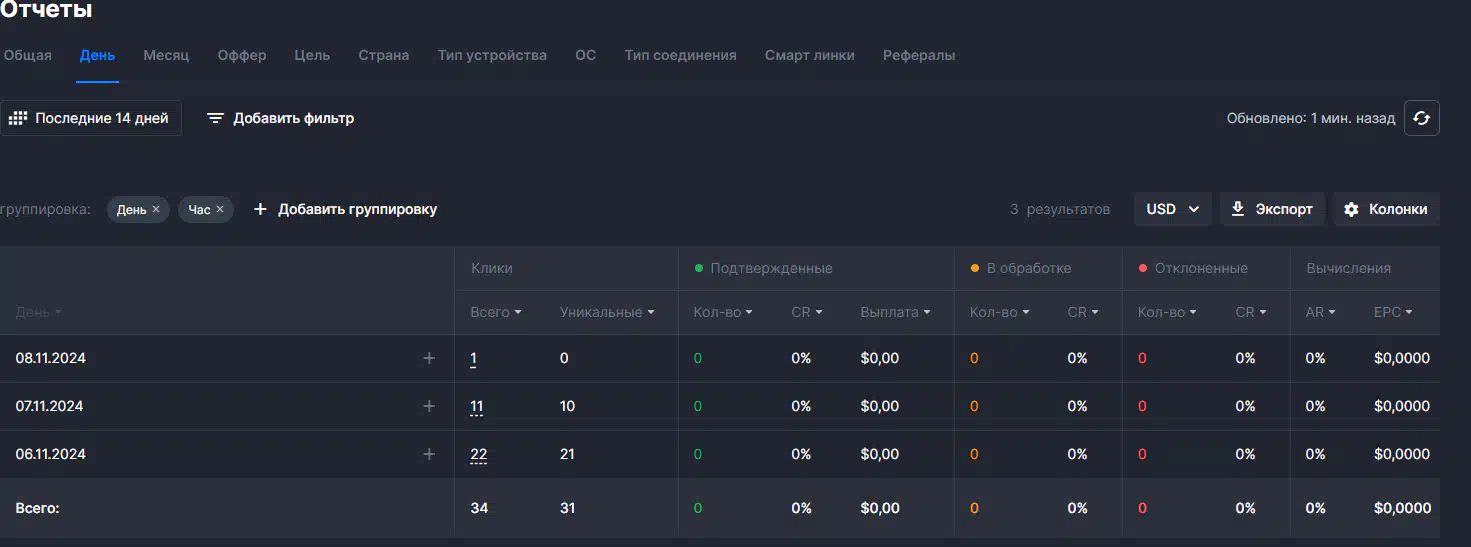Sort by the Всего clicks column
1471x547 pixels.
496,312
